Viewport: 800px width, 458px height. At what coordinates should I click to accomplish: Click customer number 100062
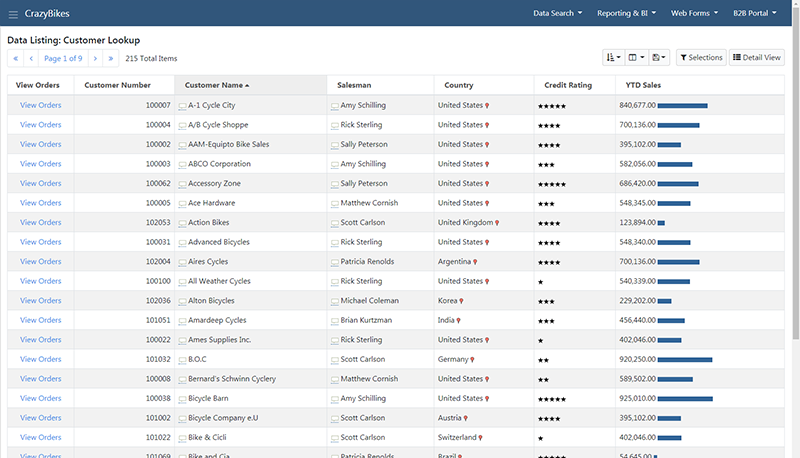158,183
